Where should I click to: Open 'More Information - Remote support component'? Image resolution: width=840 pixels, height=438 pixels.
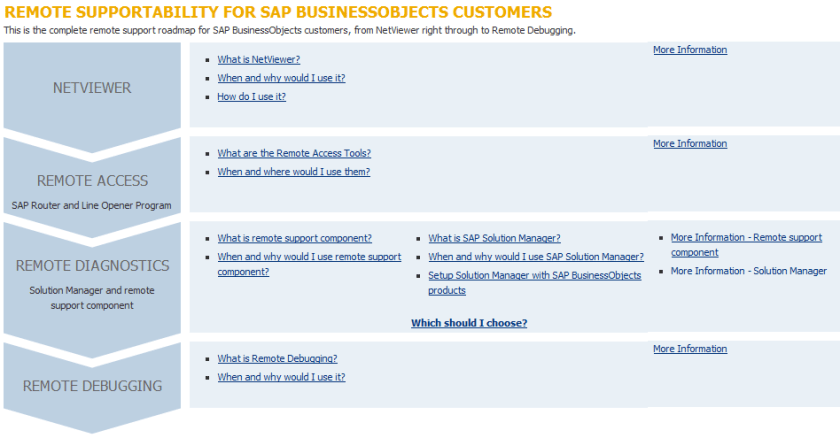[746, 238]
